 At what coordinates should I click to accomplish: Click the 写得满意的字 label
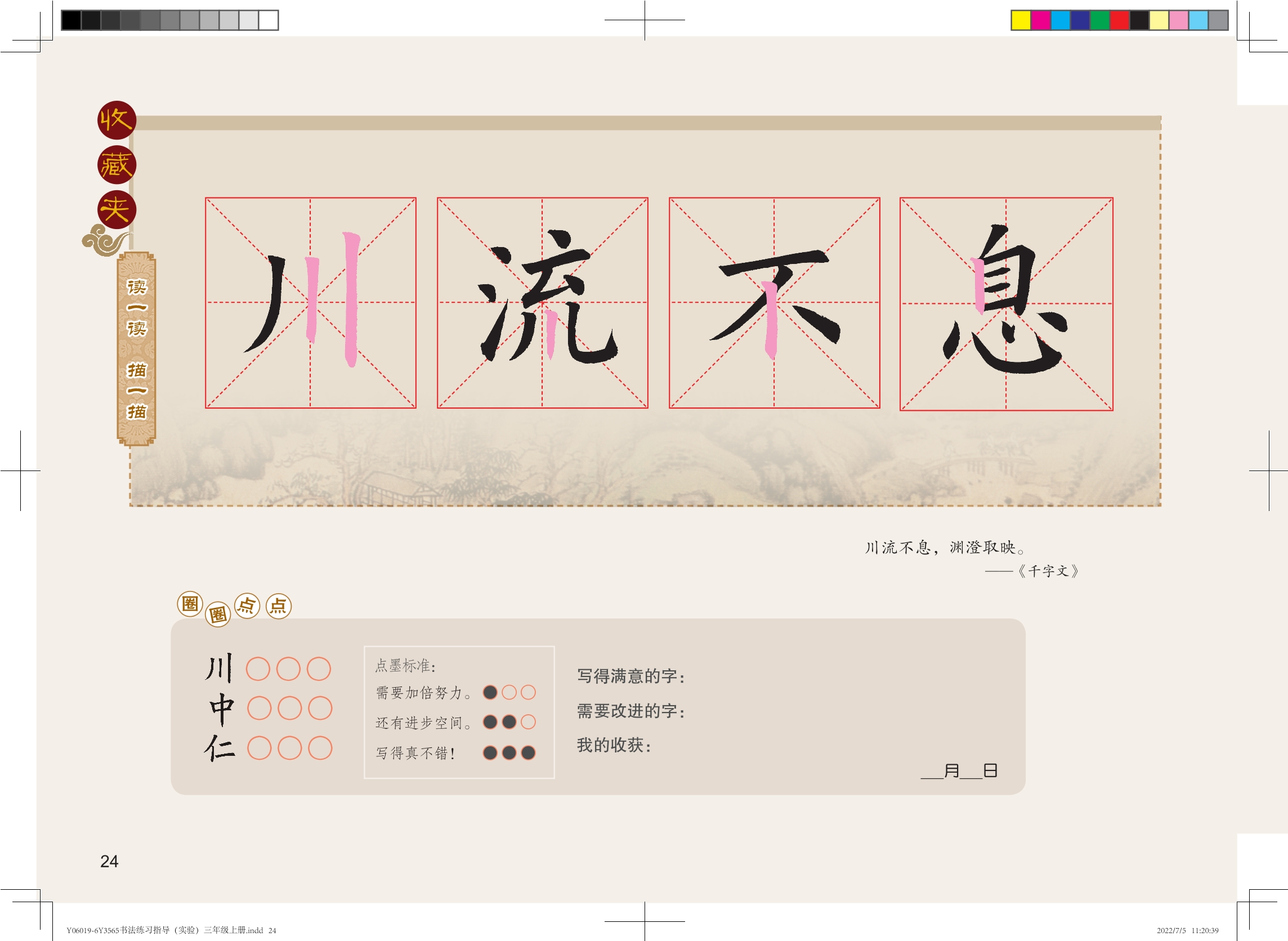630,676
